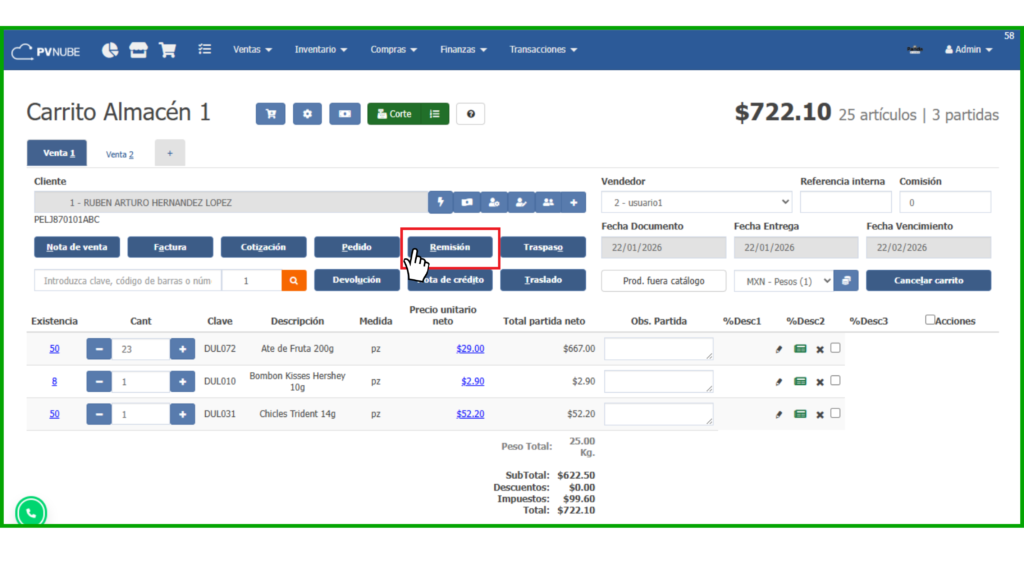Open the $29.00 unit price link

click(470, 349)
